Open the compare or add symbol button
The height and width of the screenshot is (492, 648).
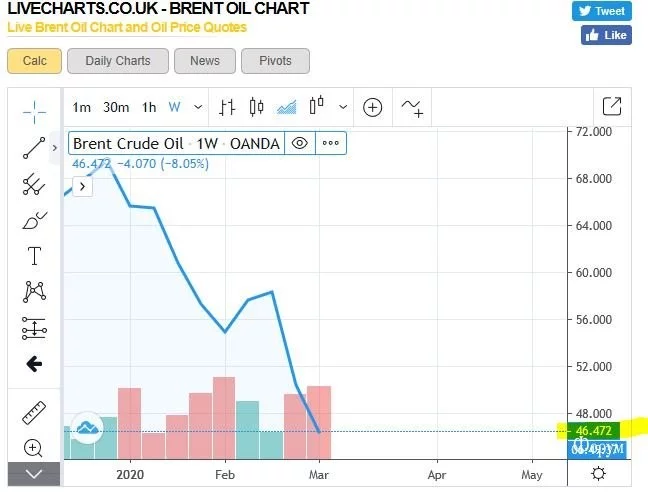(x=373, y=107)
